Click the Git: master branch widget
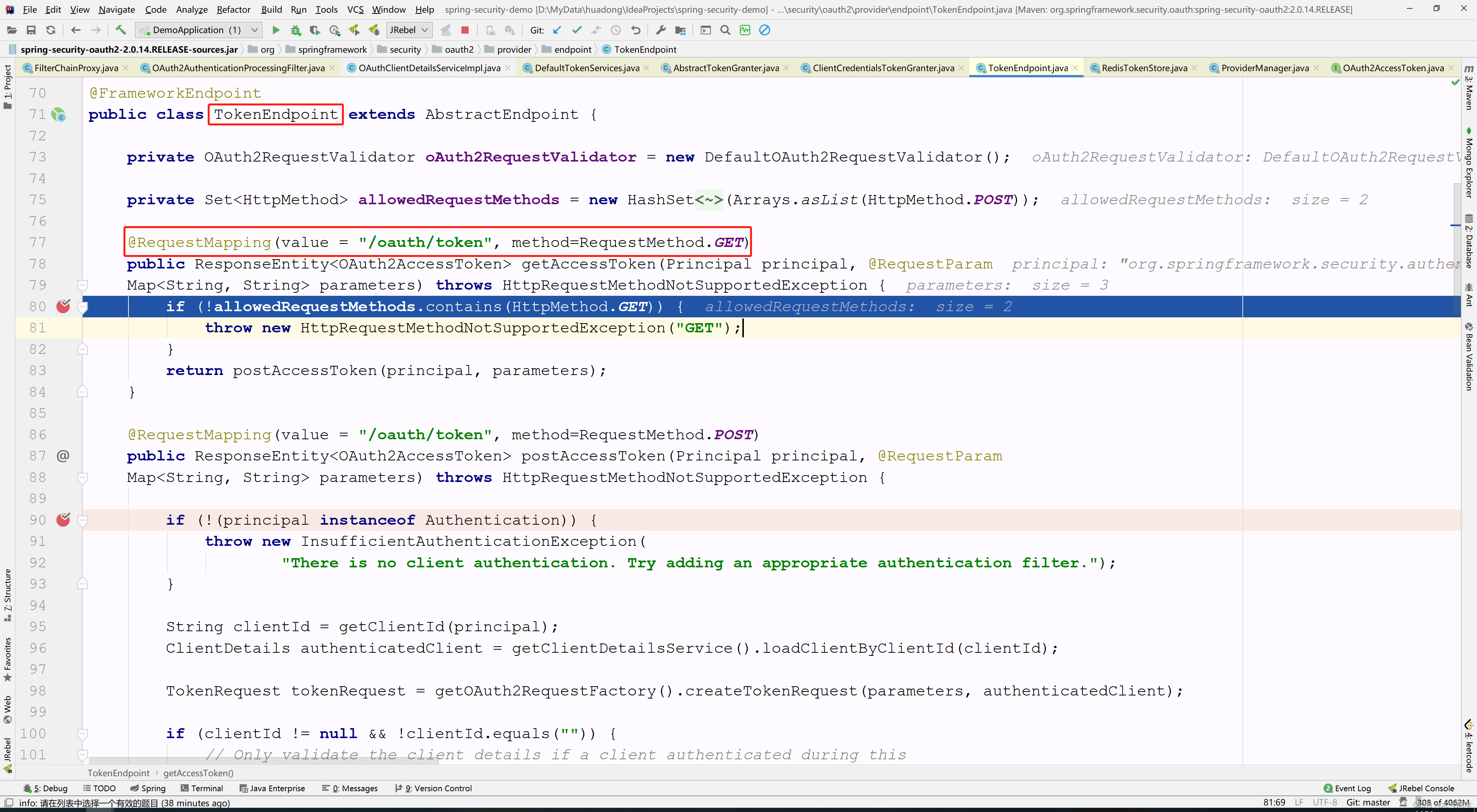 click(1367, 803)
